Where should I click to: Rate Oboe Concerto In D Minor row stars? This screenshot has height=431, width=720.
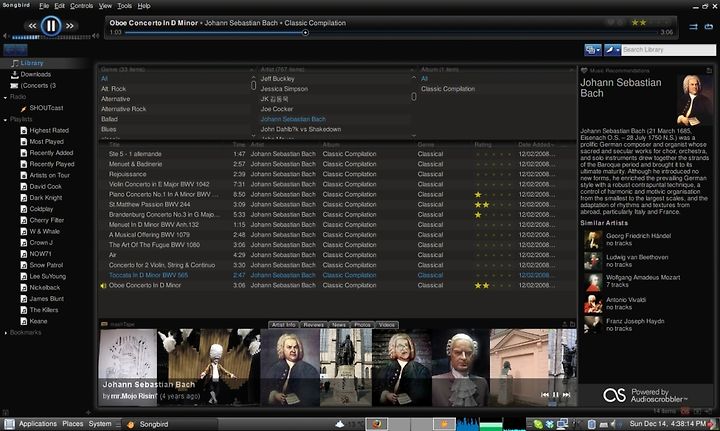[x=494, y=285]
